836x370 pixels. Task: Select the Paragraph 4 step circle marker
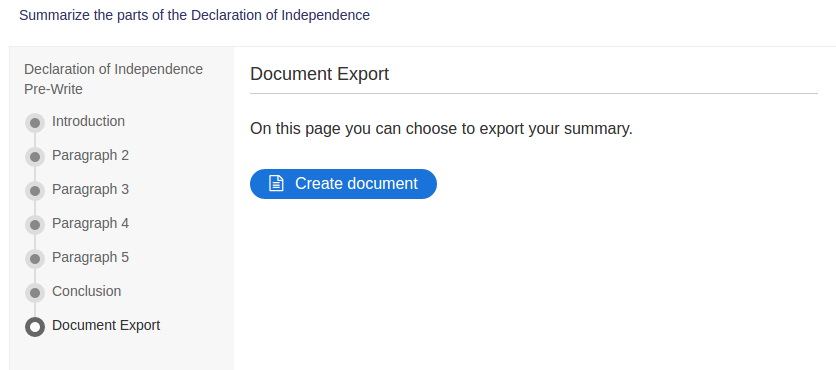(35, 225)
